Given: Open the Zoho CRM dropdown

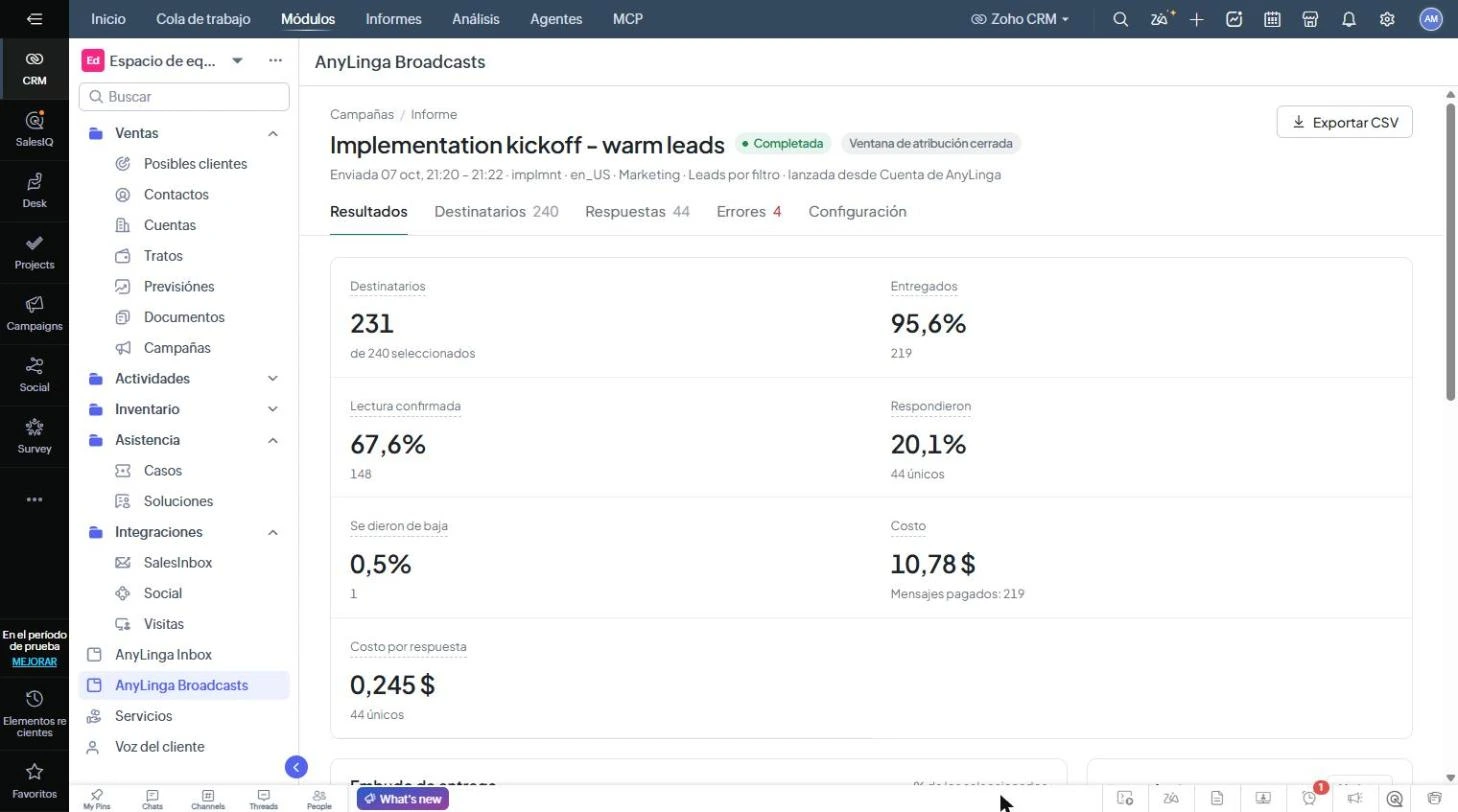Looking at the screenshot, I should pyautogui.click(x=1020, y=19).
